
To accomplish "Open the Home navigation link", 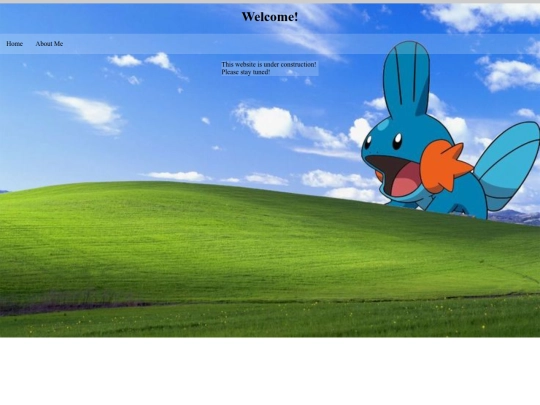I will tap(14, 44).
